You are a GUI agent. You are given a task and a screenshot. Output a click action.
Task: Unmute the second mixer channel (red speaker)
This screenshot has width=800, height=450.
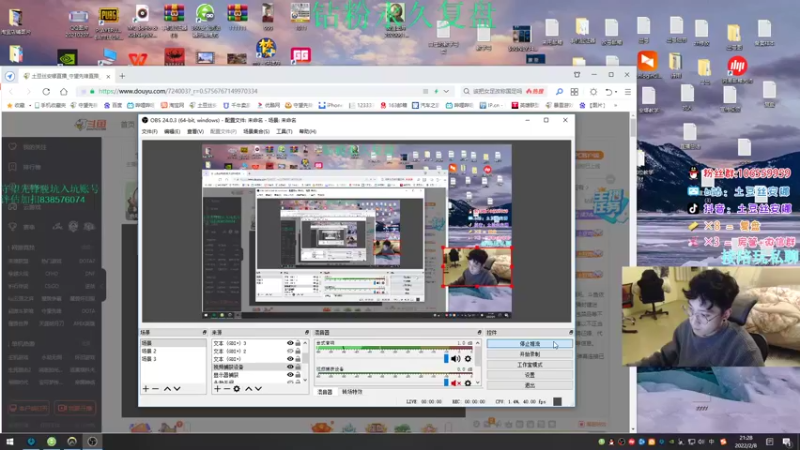pos(456,383)
